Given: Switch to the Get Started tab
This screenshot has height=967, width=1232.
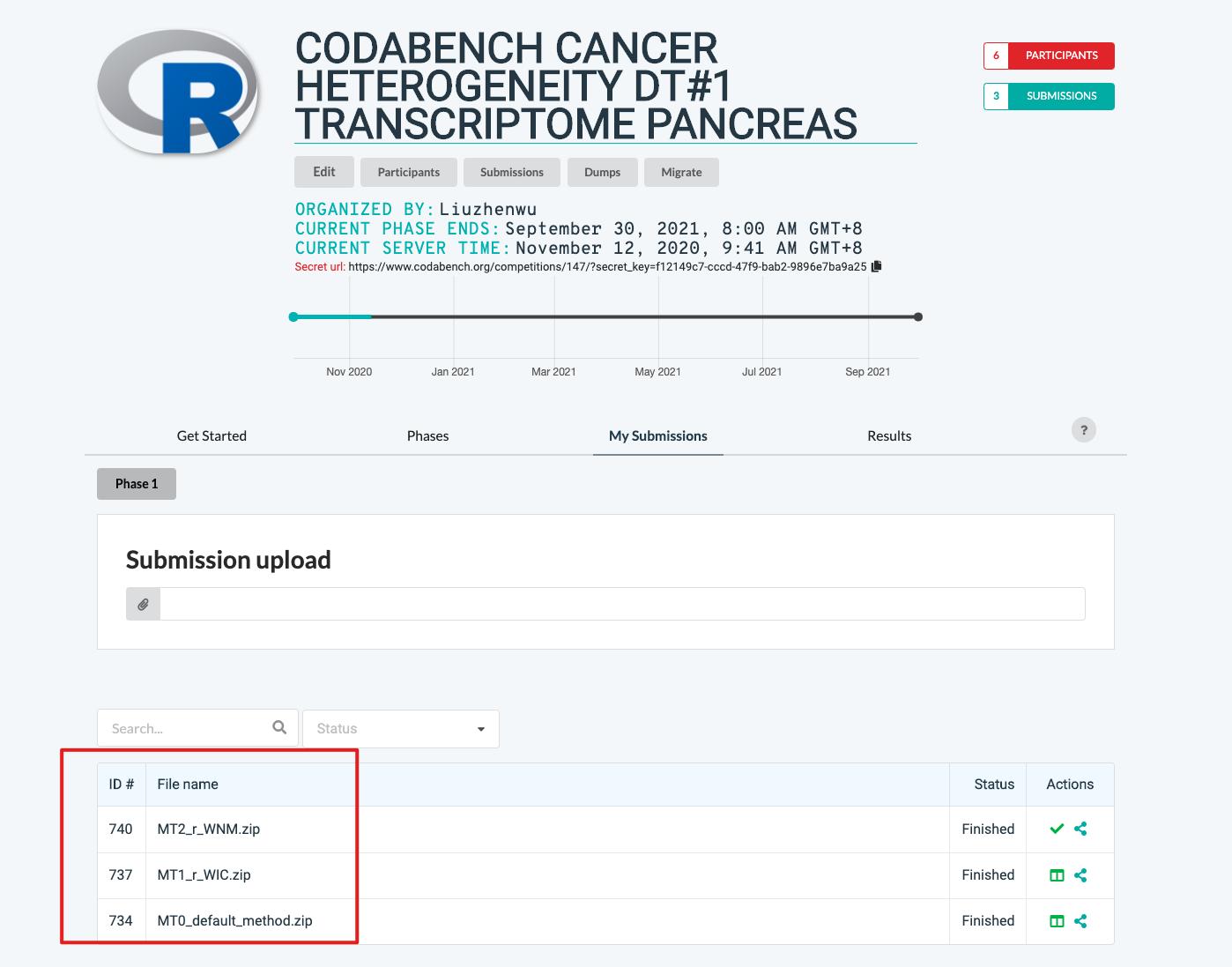Looking at the screenshot, I should pyautogui.click(x=212, y=436).
